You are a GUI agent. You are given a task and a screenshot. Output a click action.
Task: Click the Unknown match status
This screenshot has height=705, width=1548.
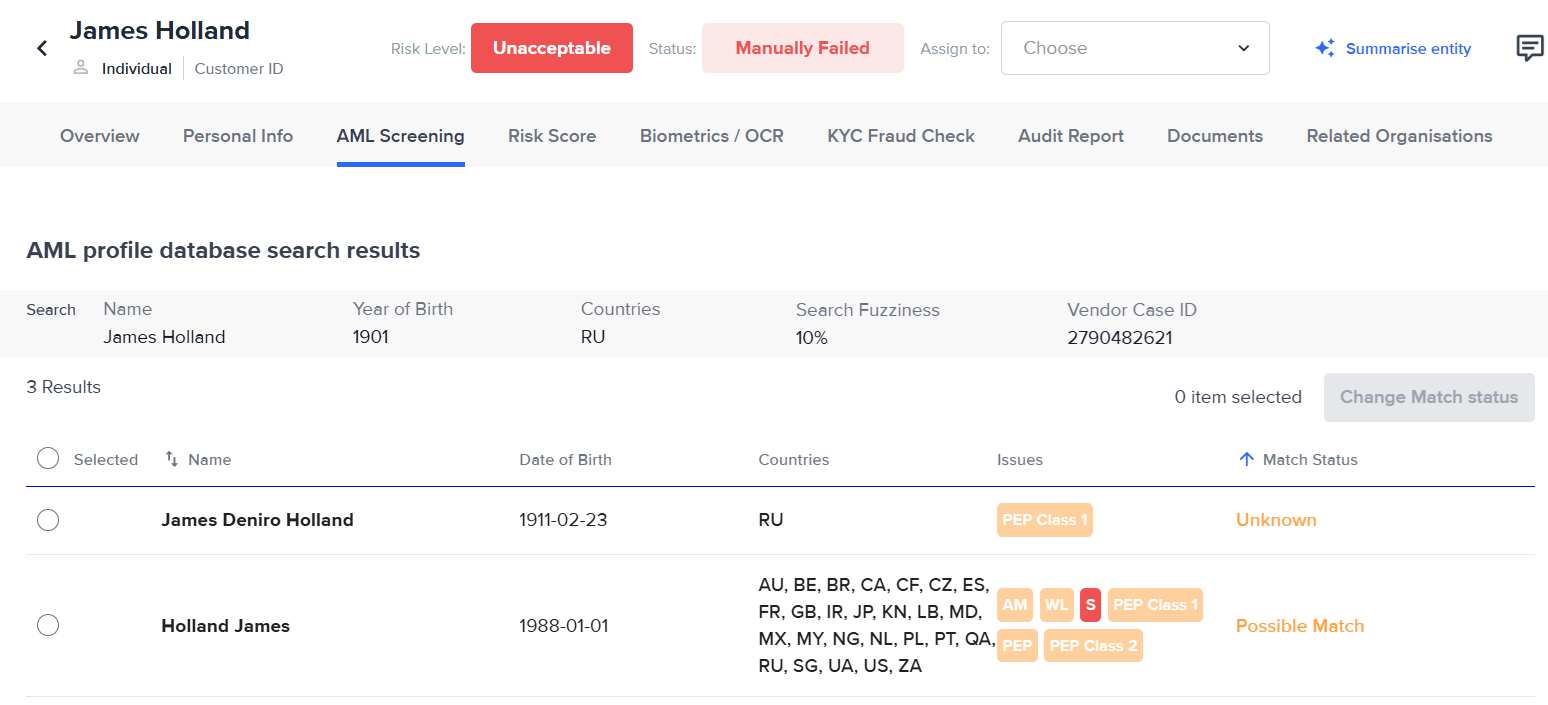[1276, 520]
